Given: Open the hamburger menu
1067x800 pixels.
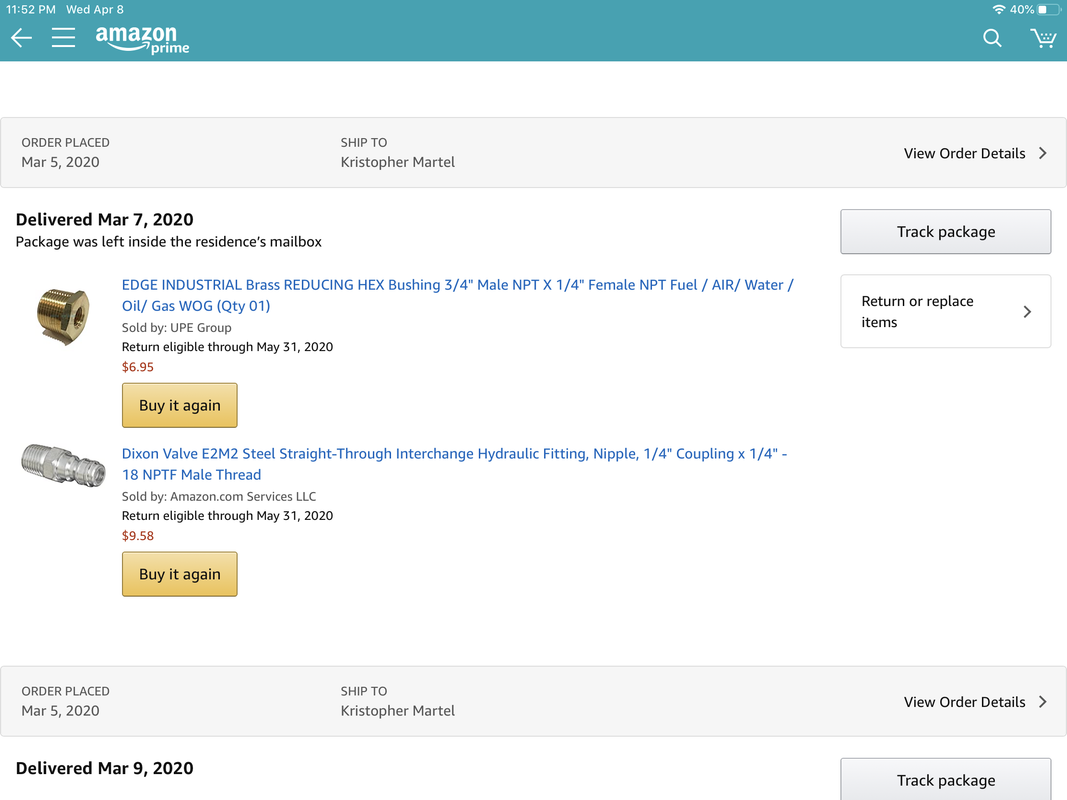Looking at the screenshot, I should tap(63, 38).
